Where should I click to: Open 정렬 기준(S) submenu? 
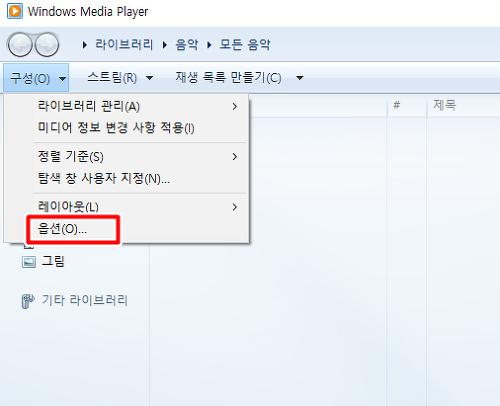click(127, 157)
